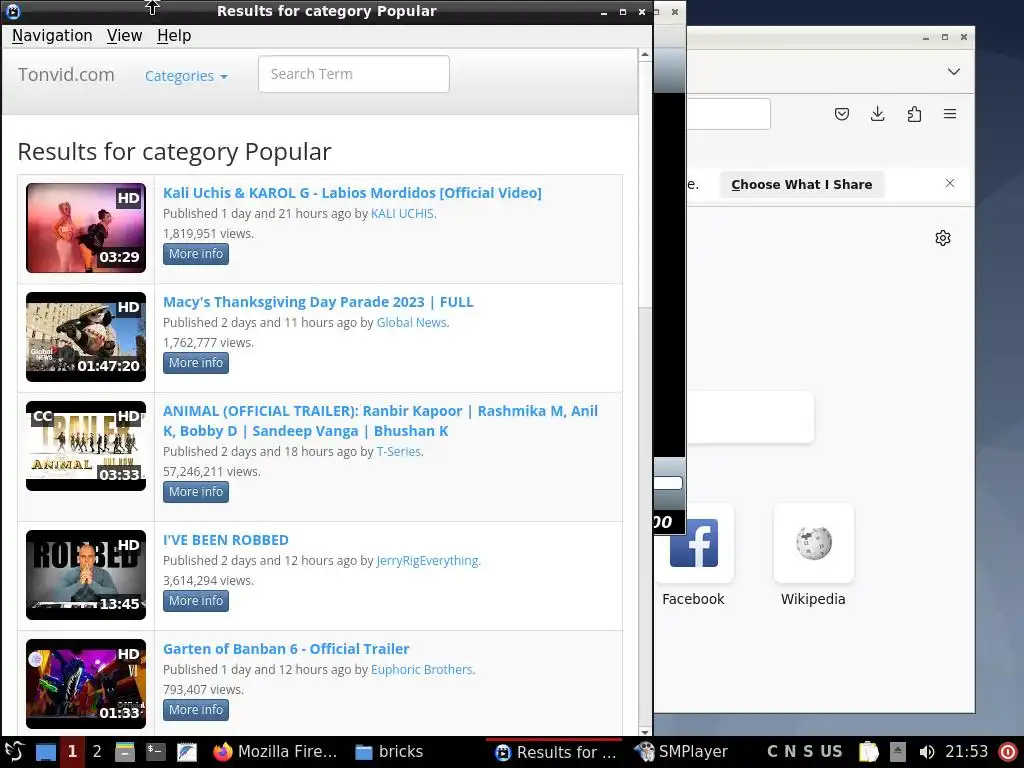Click More info for Garten of Banban 6
This screenshot has width=1024, height=768.
(x=196, y=710)
